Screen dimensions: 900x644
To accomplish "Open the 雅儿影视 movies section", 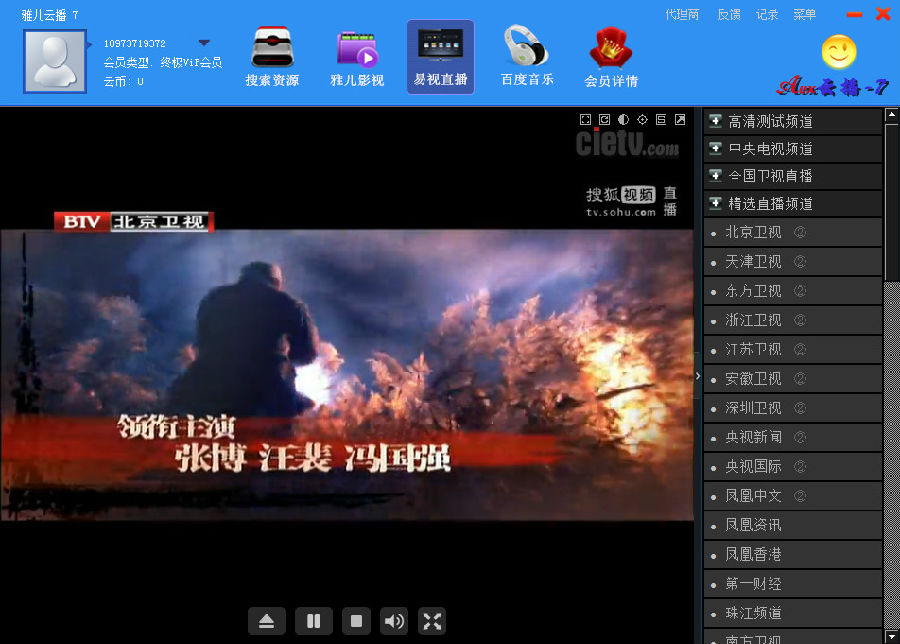I will 356,57.
